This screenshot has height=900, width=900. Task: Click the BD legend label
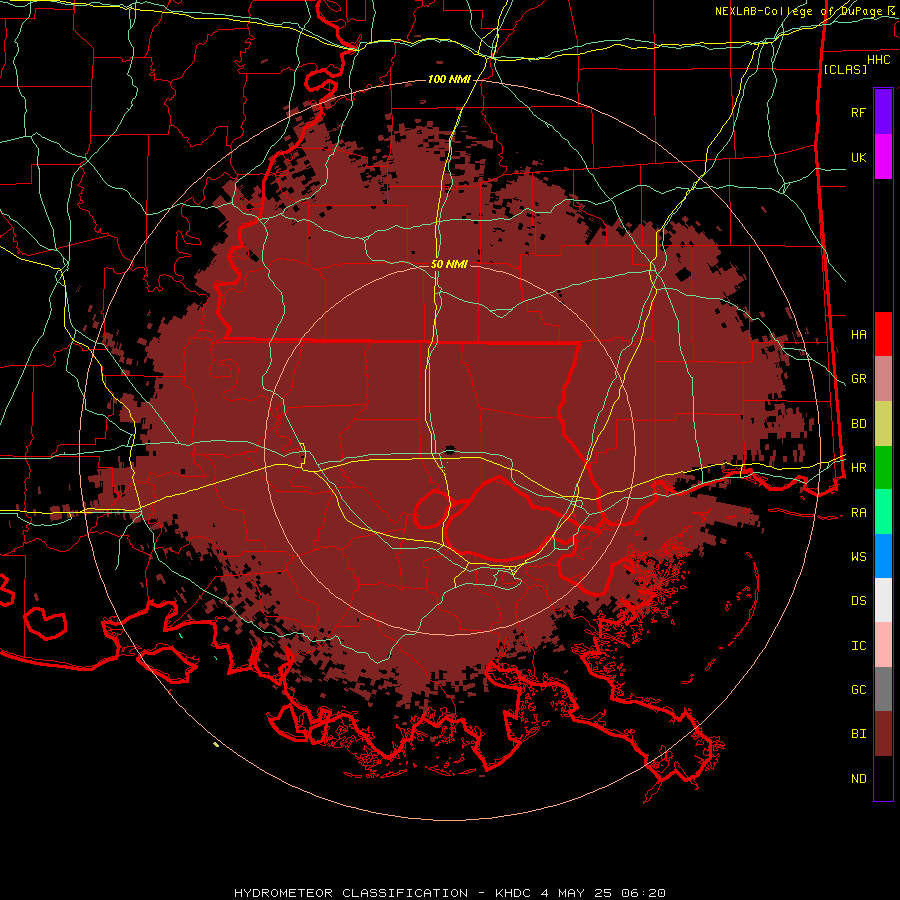click(859, 424)
